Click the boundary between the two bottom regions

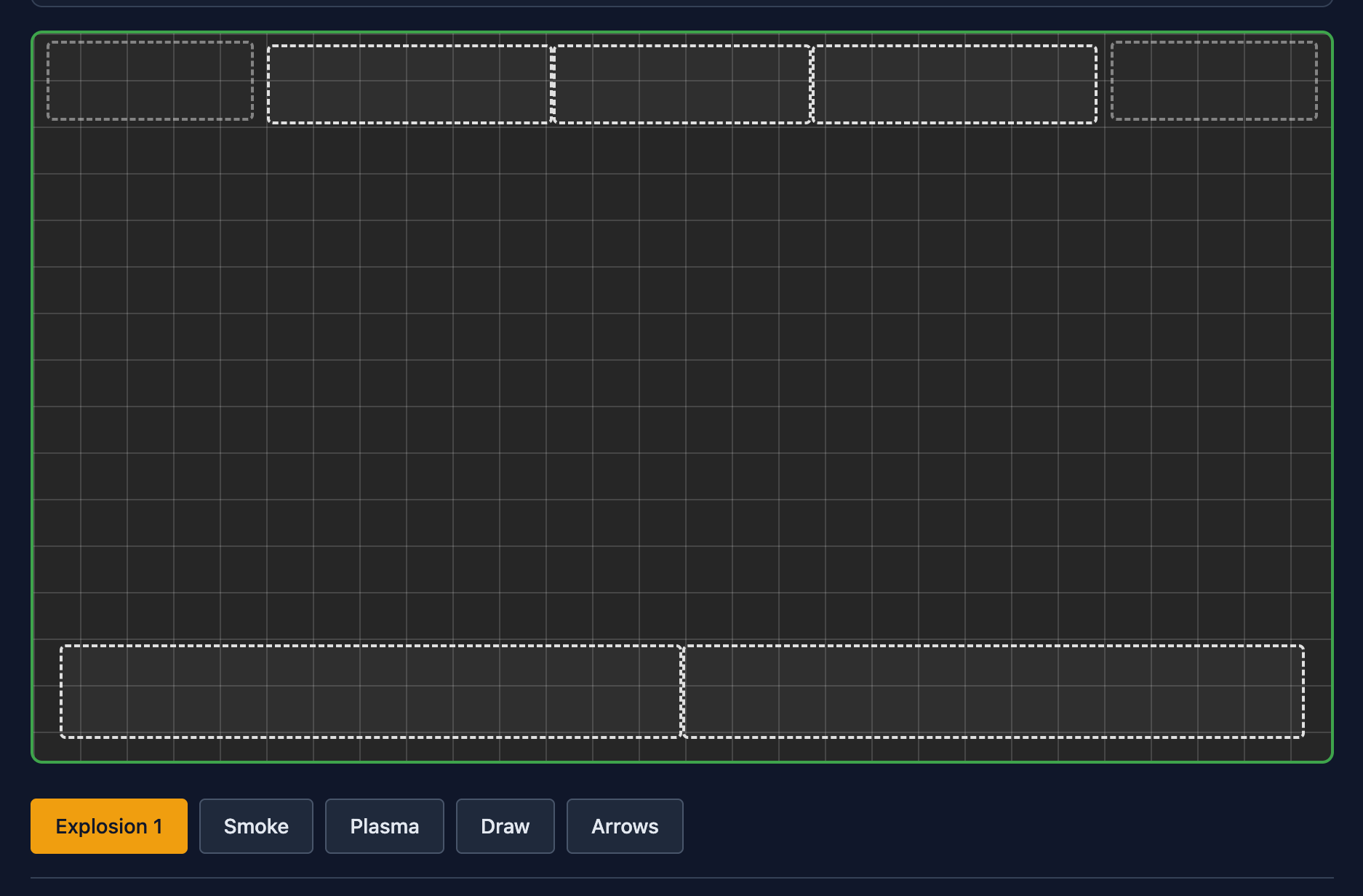pos(681,692)
